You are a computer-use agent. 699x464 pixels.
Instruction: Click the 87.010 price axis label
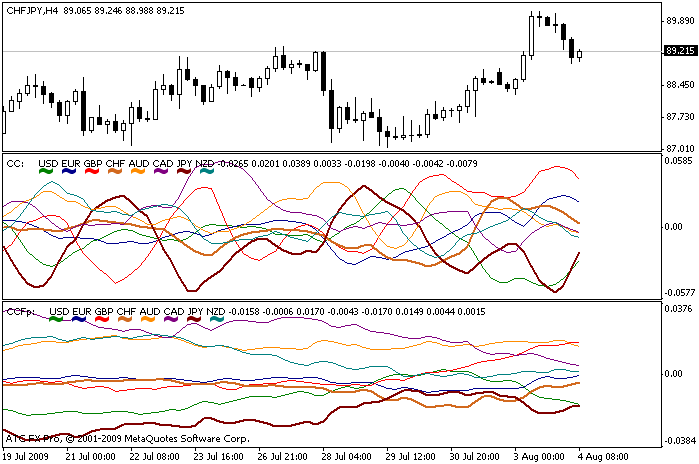pos(680,148)
